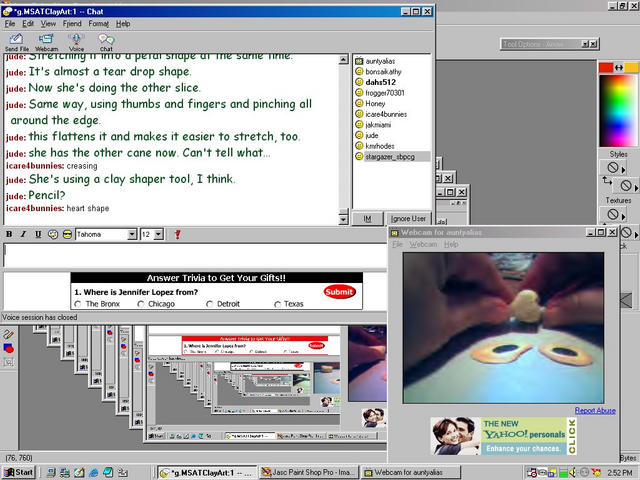Open the Tahoma font dropdown

click(x=132, y=234)
